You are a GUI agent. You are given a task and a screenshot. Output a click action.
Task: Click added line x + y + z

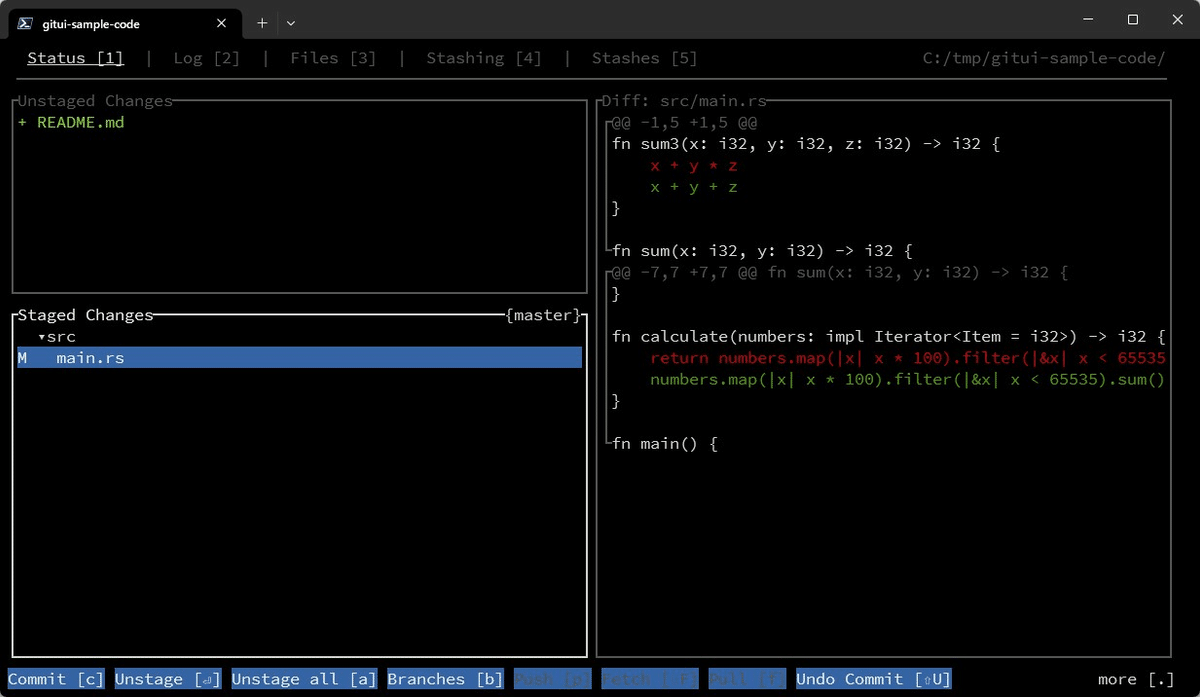(694, 187)
